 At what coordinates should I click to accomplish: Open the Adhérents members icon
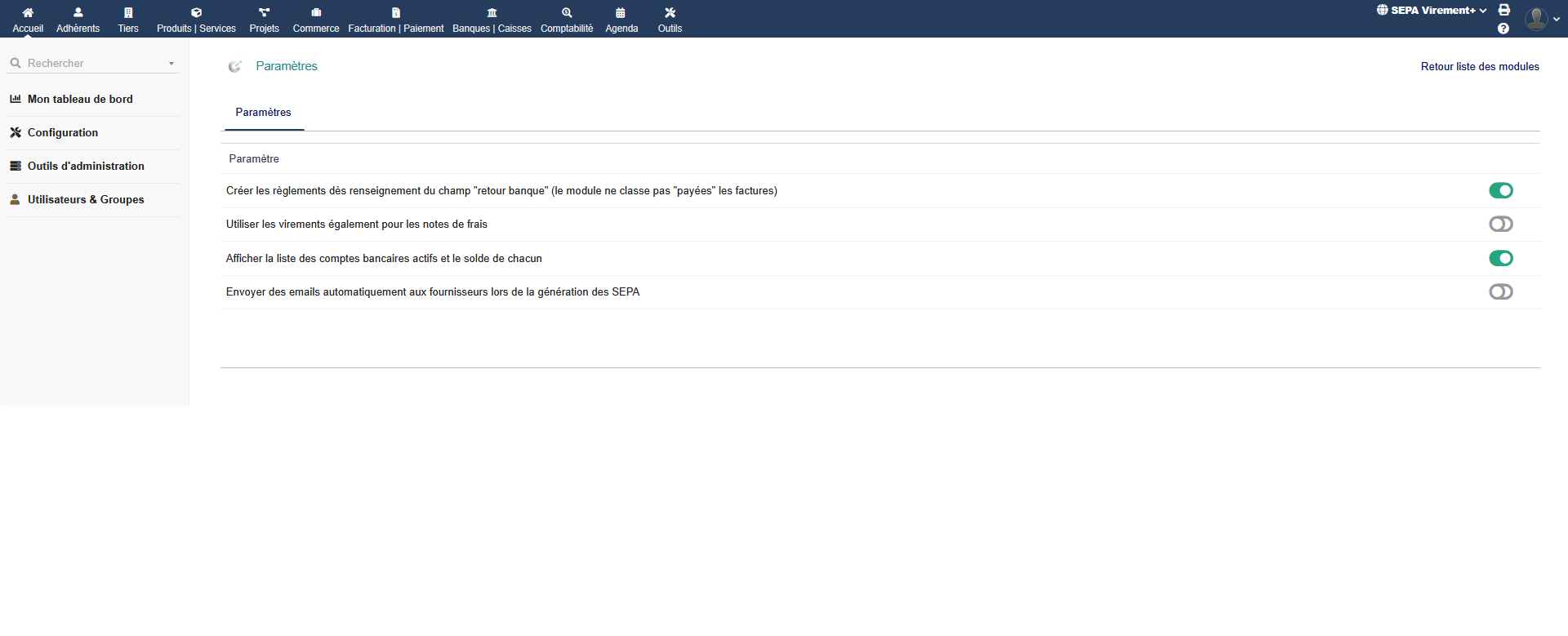[x=78, y=13]
